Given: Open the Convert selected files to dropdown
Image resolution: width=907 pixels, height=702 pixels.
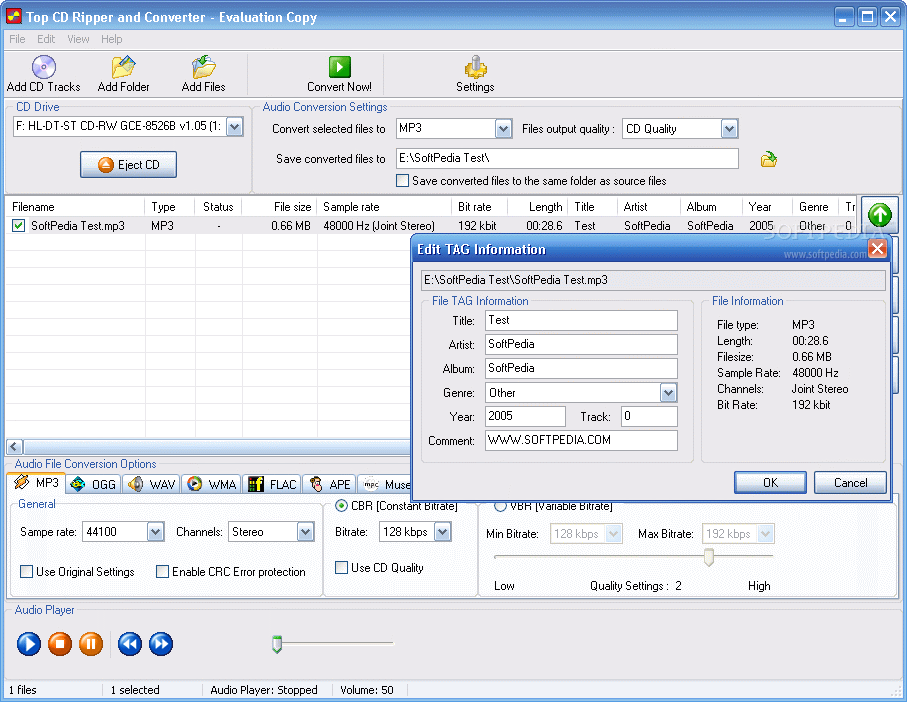Looking at the screenshot, I should (x=503, y=128).
